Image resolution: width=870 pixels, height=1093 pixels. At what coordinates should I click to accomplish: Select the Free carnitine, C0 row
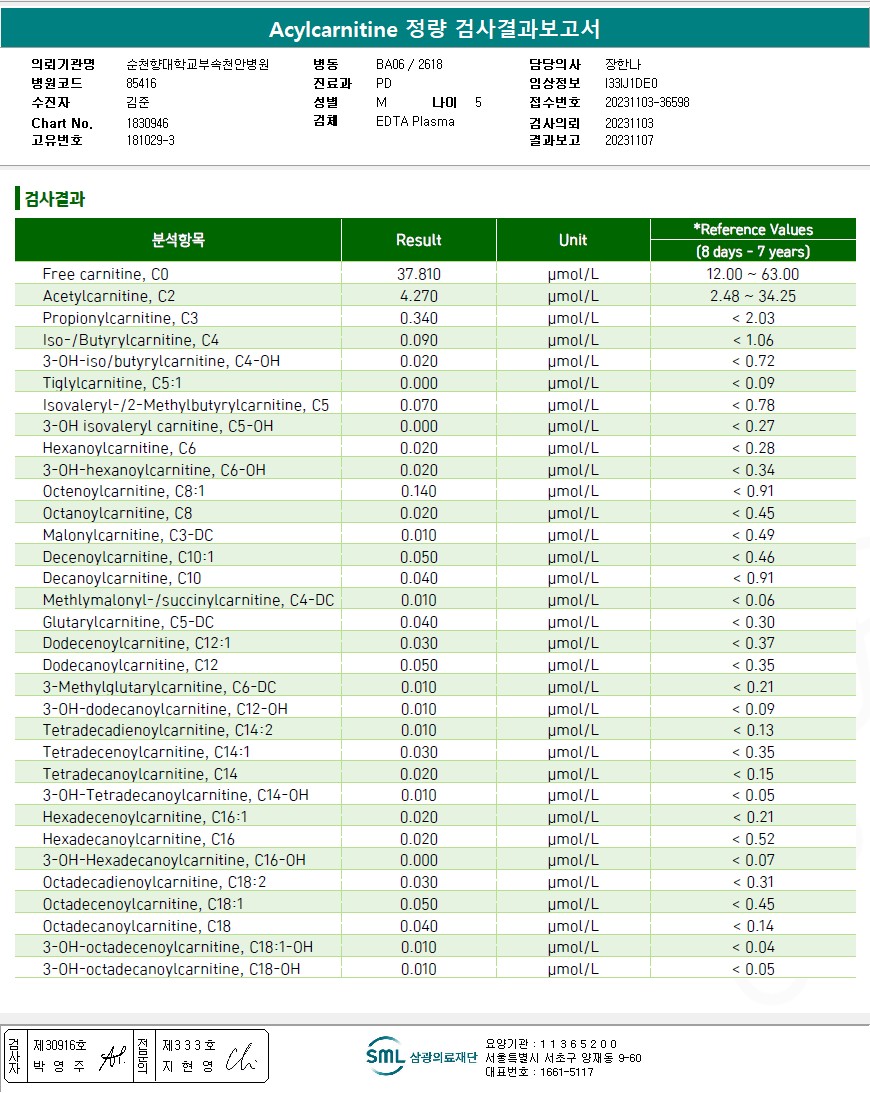pos(435,274)
